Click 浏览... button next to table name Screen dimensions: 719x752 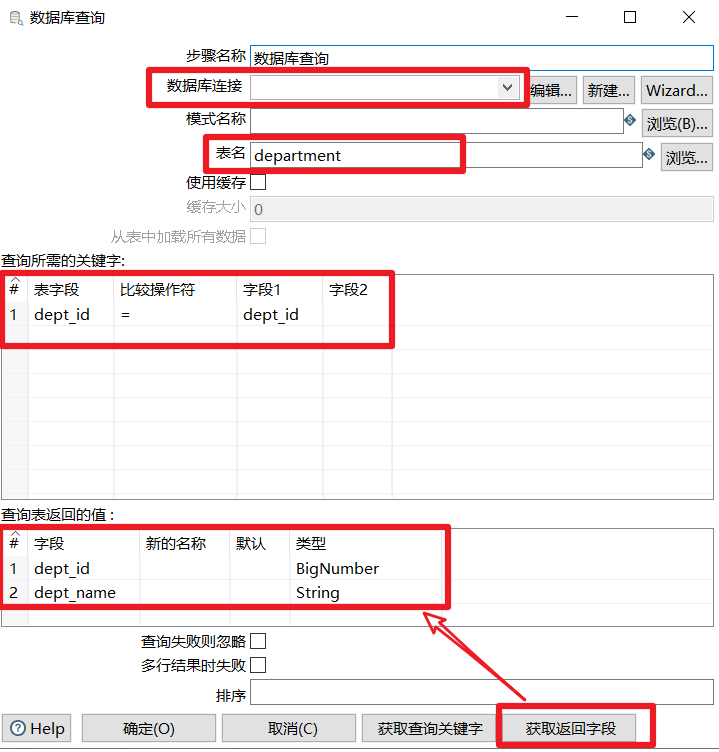click(x=687, y=157)
